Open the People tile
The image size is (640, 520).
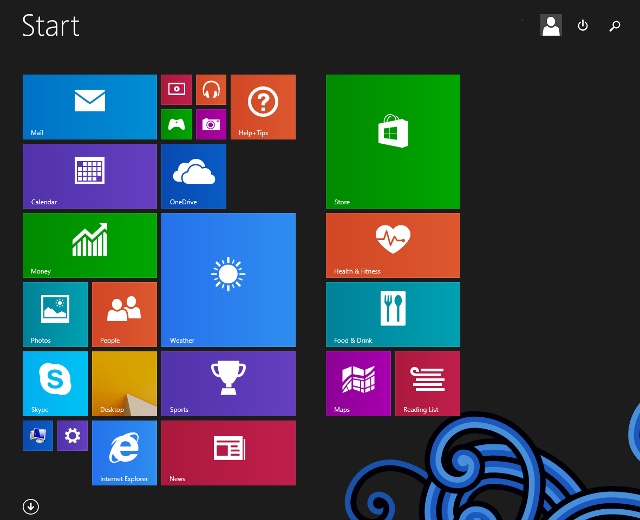pos(124,314)
